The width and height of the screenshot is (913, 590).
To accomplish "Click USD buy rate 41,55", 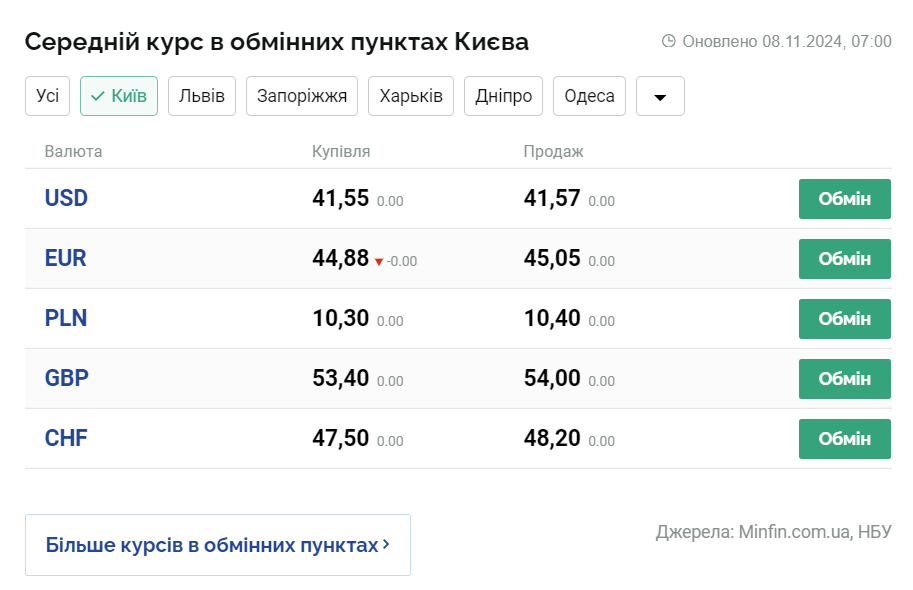I will [341, 199].
